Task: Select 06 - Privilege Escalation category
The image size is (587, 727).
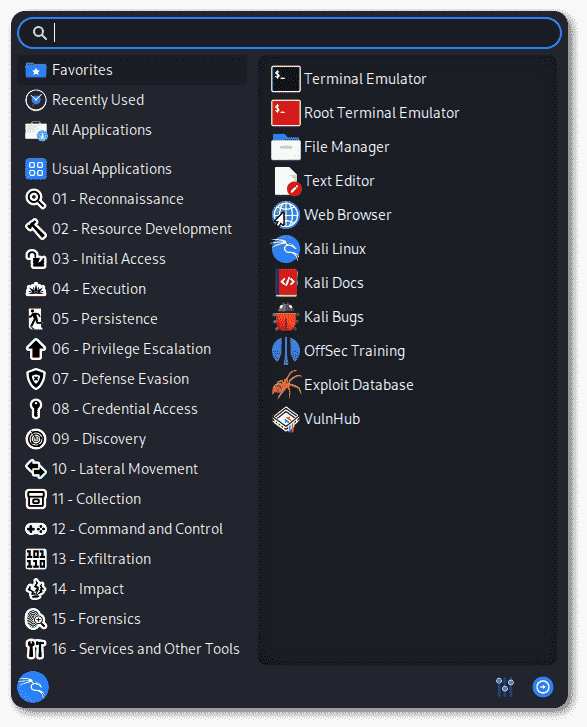Action: click(132, 349)
